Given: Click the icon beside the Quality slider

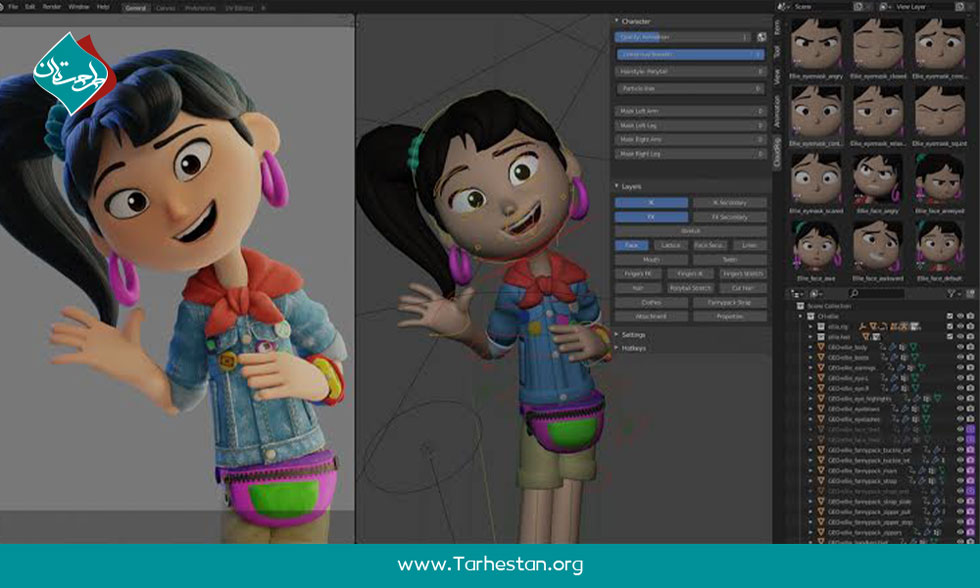Looking at the screenshot, I should pyautogui.click(x=761, y=37).
